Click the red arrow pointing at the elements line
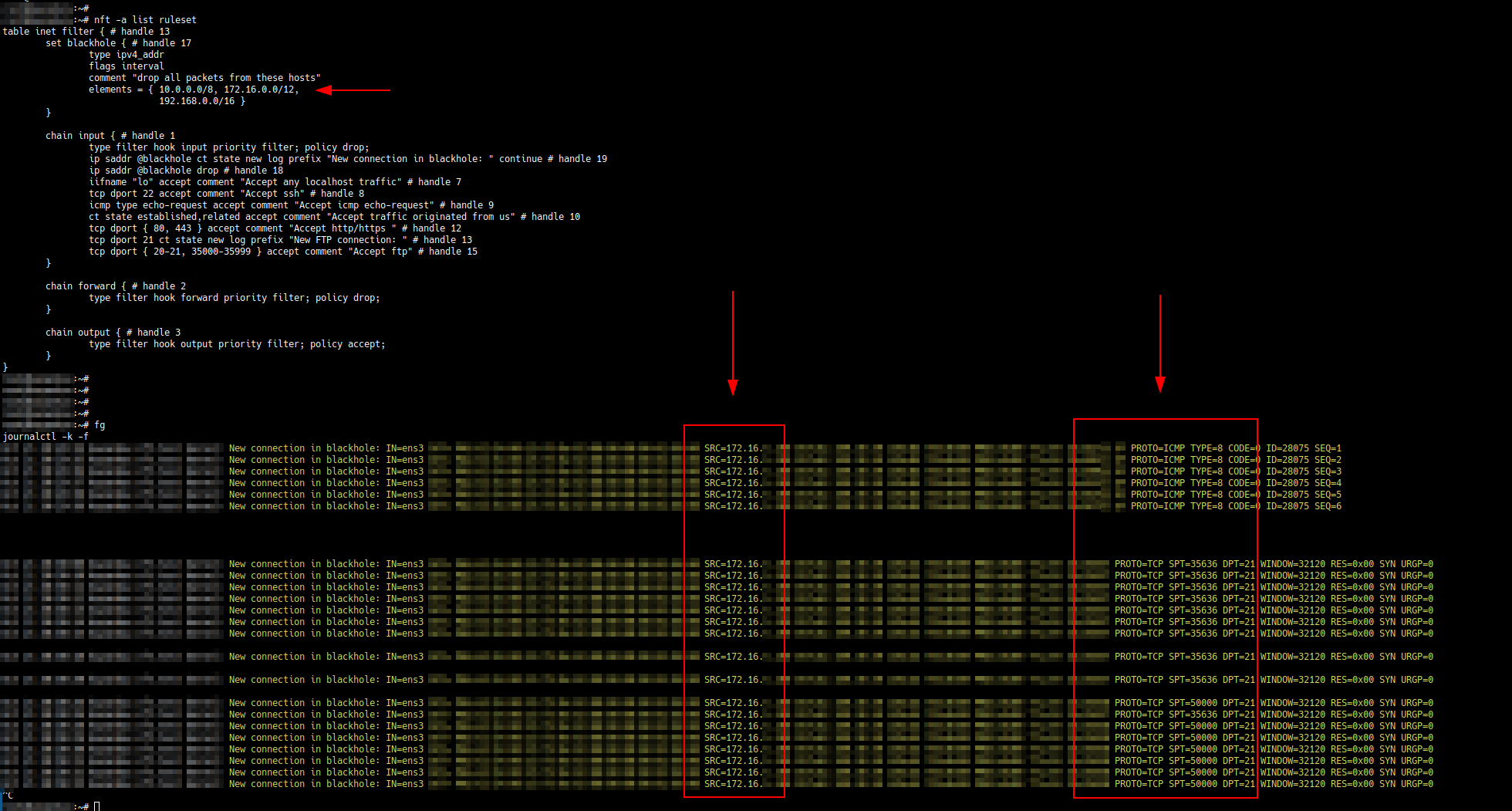 tap(353, 90)
